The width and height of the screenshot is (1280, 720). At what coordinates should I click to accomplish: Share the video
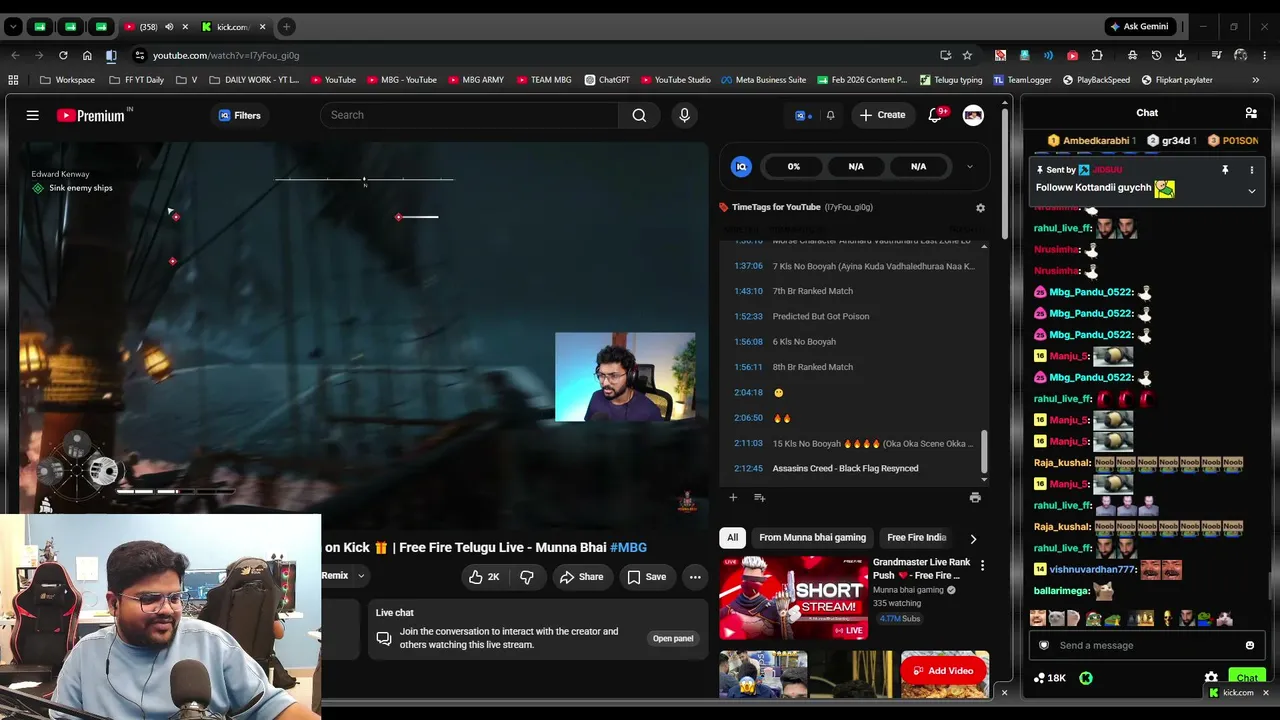581,577
